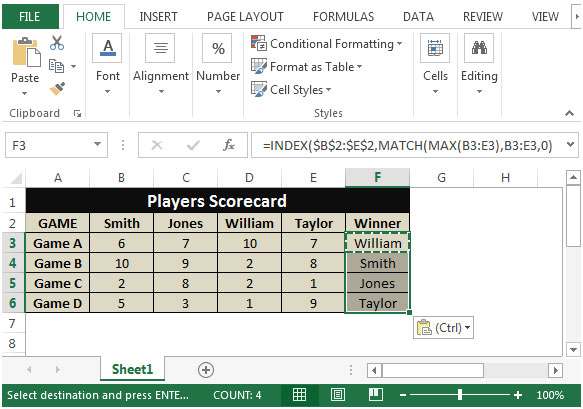Select column A header
Image resolution: width=583 pixels, height=409 pixels.
click(x=58, y=178)
